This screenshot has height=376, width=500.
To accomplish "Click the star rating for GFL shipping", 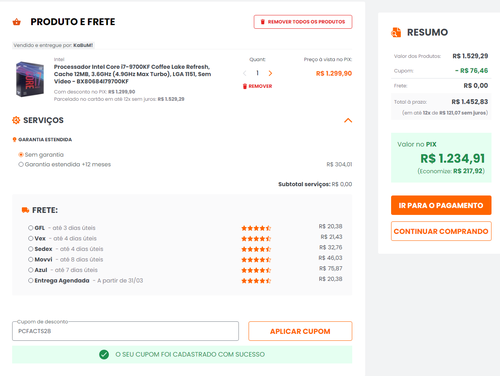I will coord(256,228).
